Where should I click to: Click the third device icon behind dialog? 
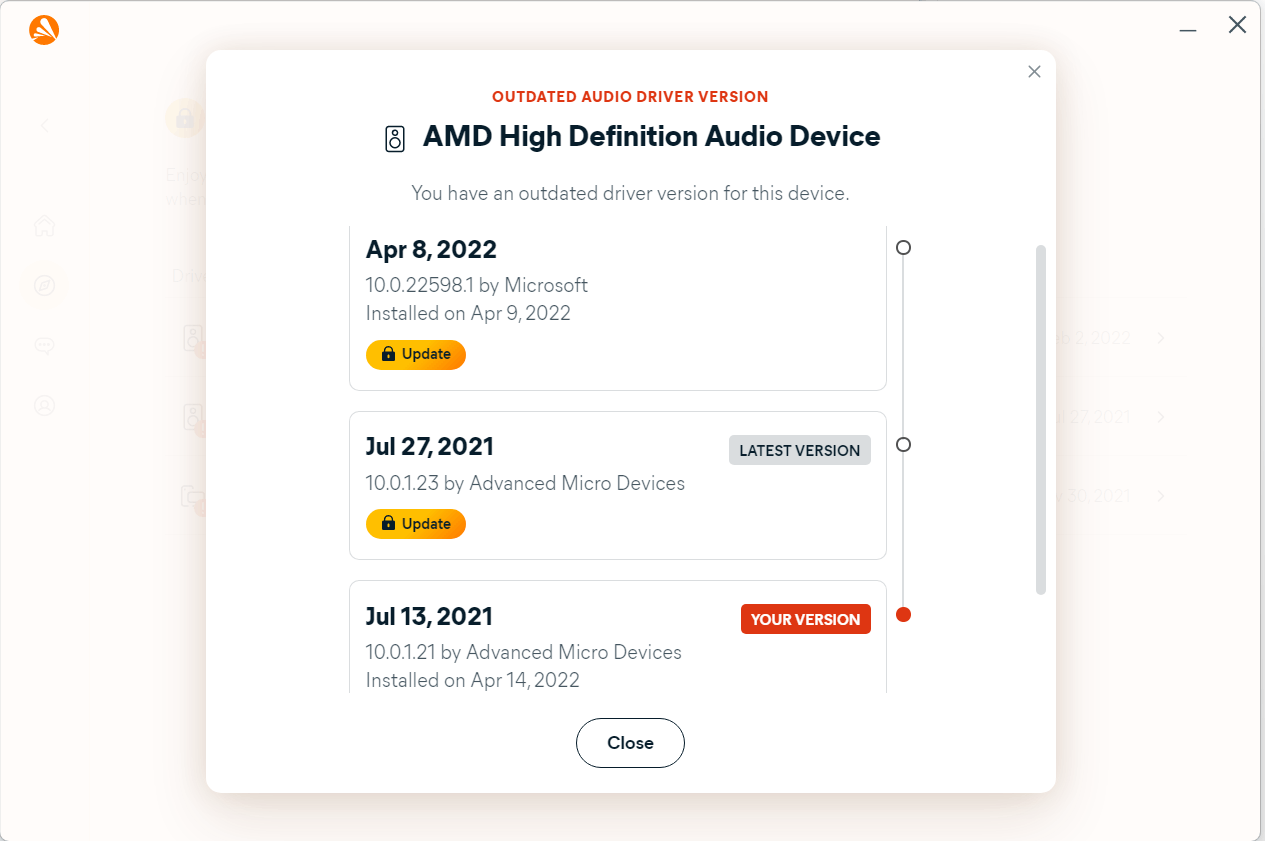tap(193, 497)
